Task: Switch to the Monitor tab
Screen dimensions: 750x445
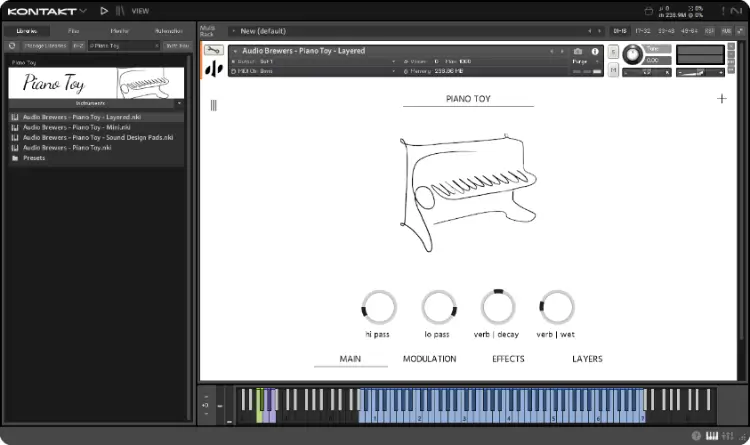Action: click(x=120, y=31)
